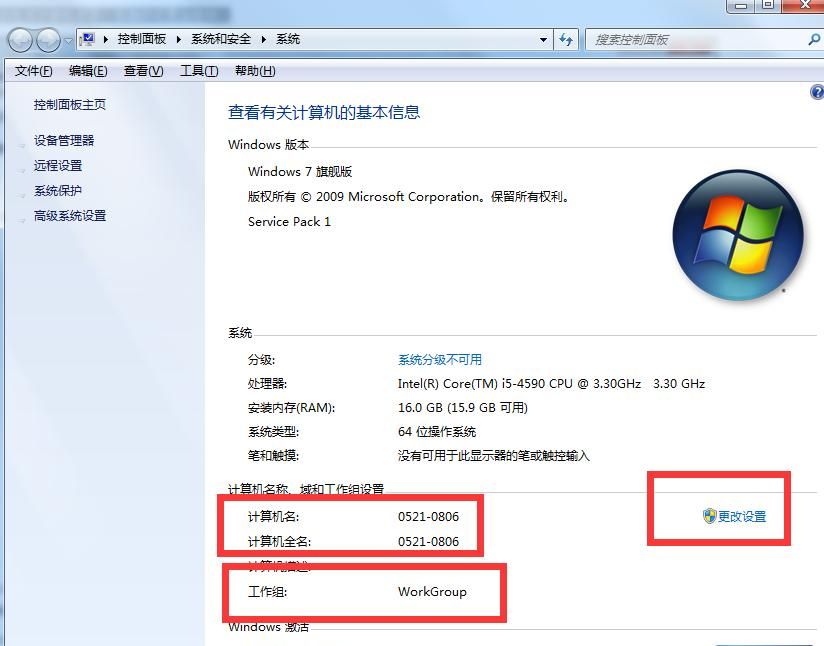824x646 pixels.
Task: Open the 文件 menu
Action: pos(33,71)
